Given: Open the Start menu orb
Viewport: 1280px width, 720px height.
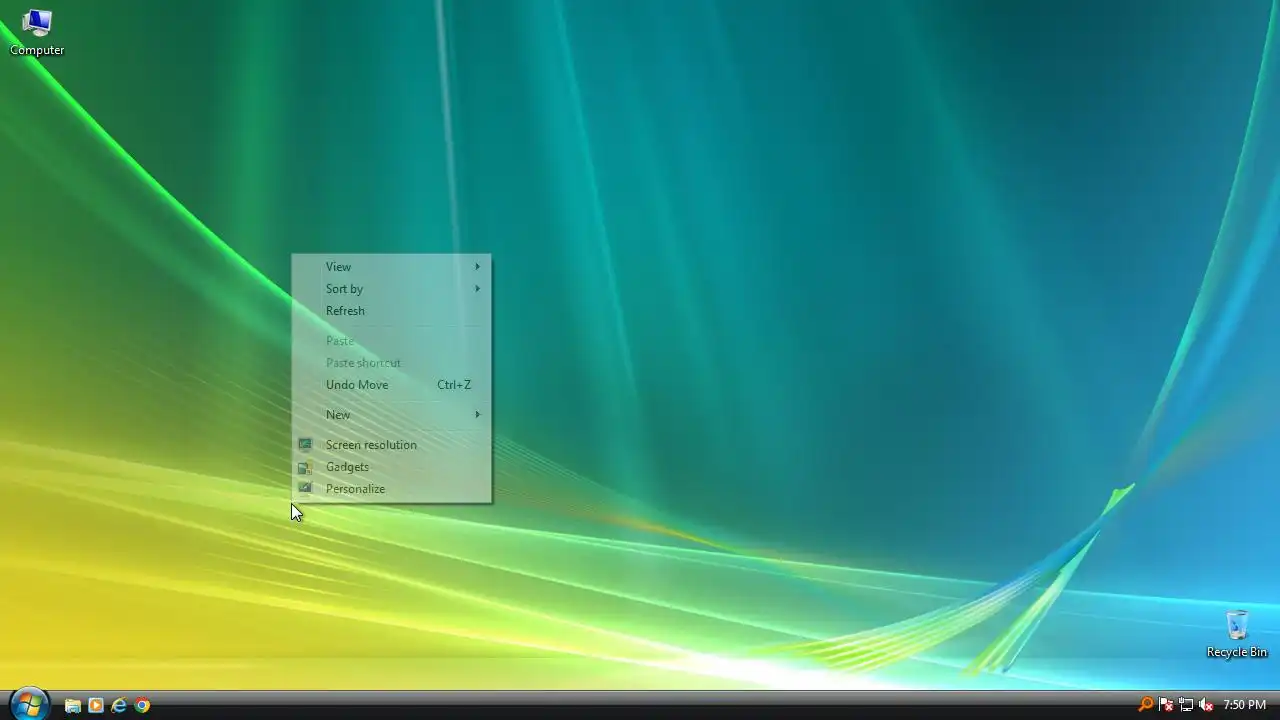Looking at the screenshot, I should pyautogui.click(x=29, y=704).
